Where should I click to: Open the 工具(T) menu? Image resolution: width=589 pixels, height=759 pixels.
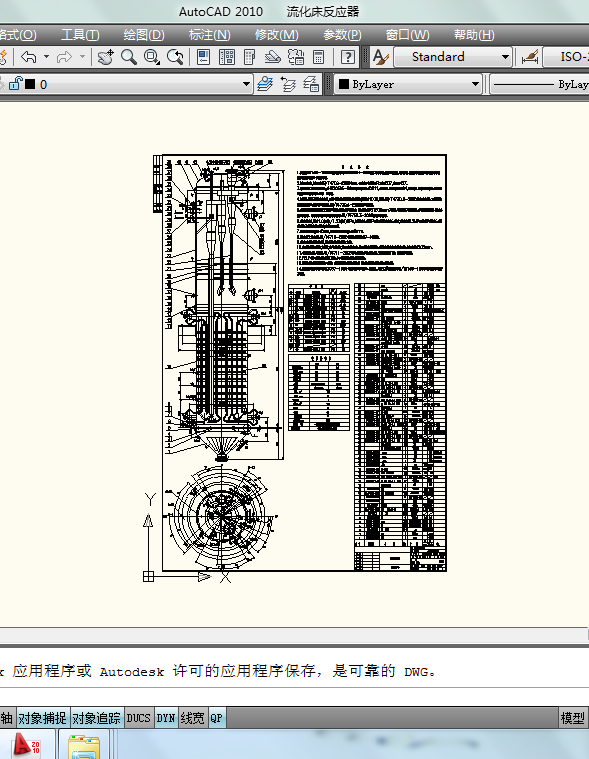tap(80, 35)
